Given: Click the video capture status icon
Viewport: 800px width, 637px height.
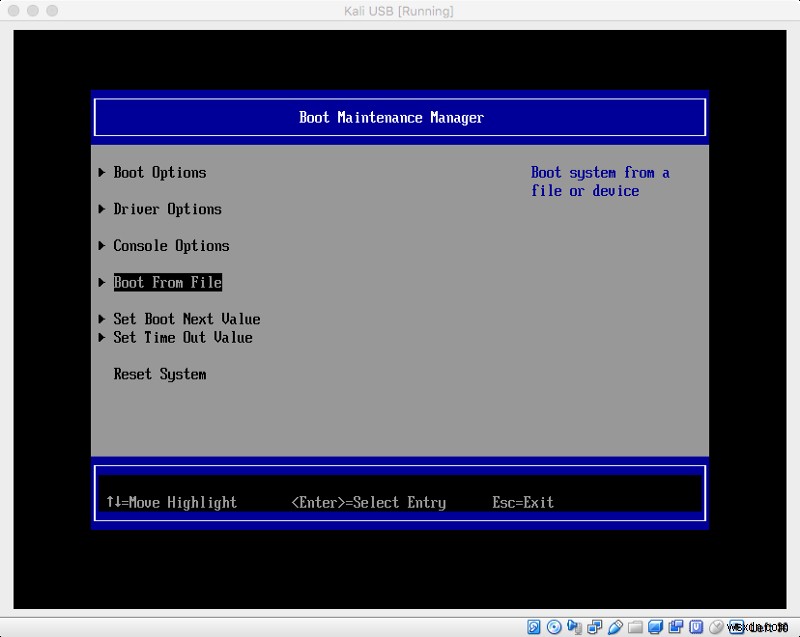Looking at the screenshot, I should point(676,627).
